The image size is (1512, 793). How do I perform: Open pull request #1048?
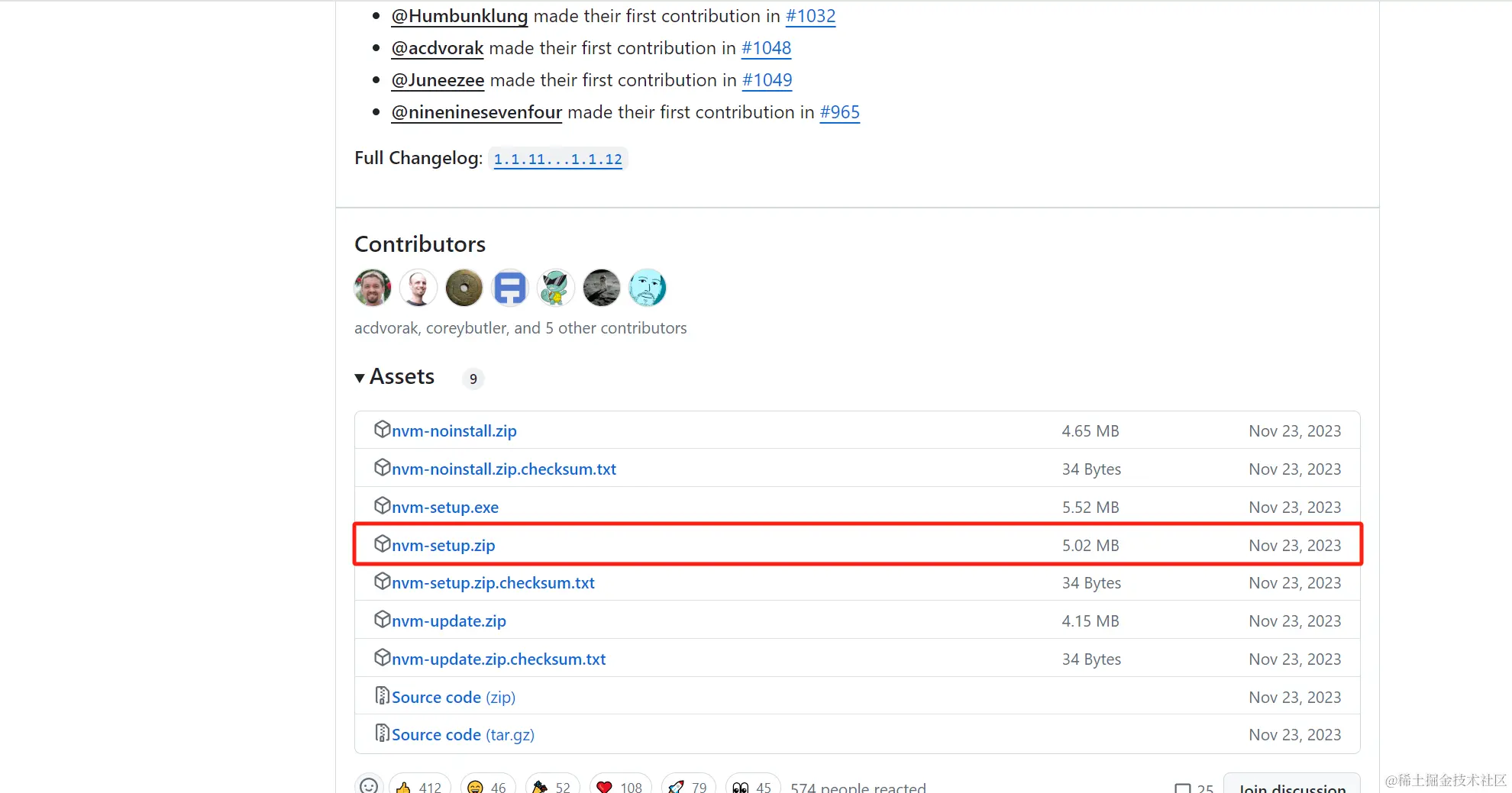pyautogui.click(x=766, y=48)
